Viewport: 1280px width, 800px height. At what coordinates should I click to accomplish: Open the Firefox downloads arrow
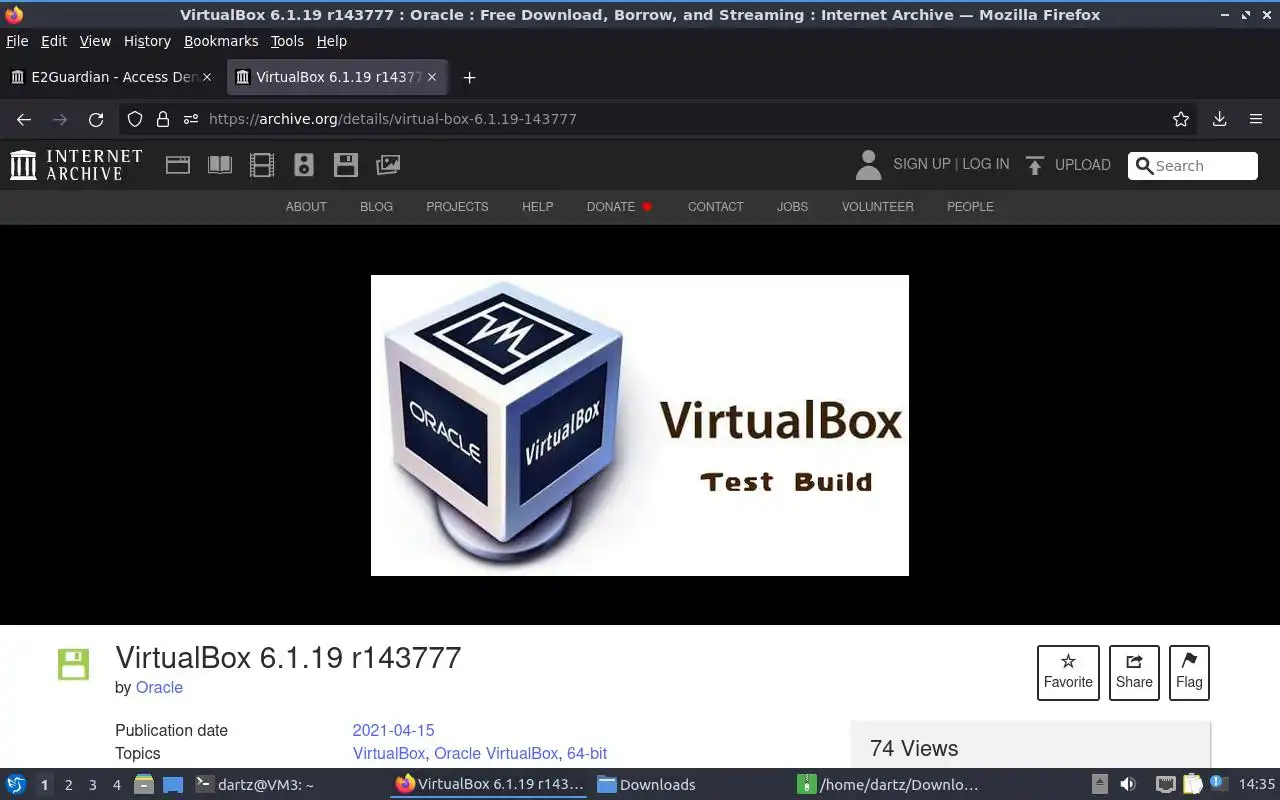coord(1219,119)
